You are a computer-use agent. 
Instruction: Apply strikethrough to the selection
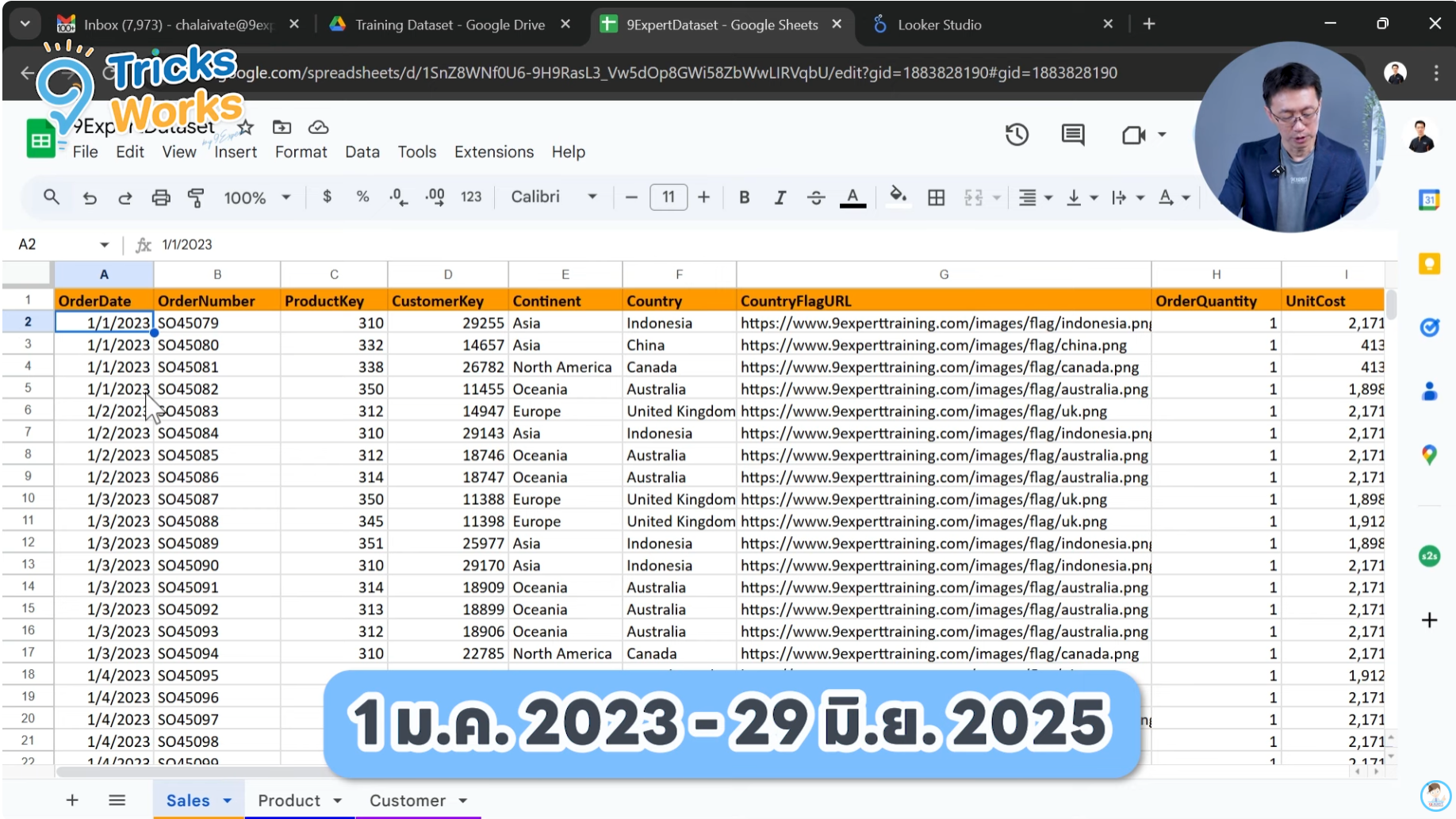816,197
